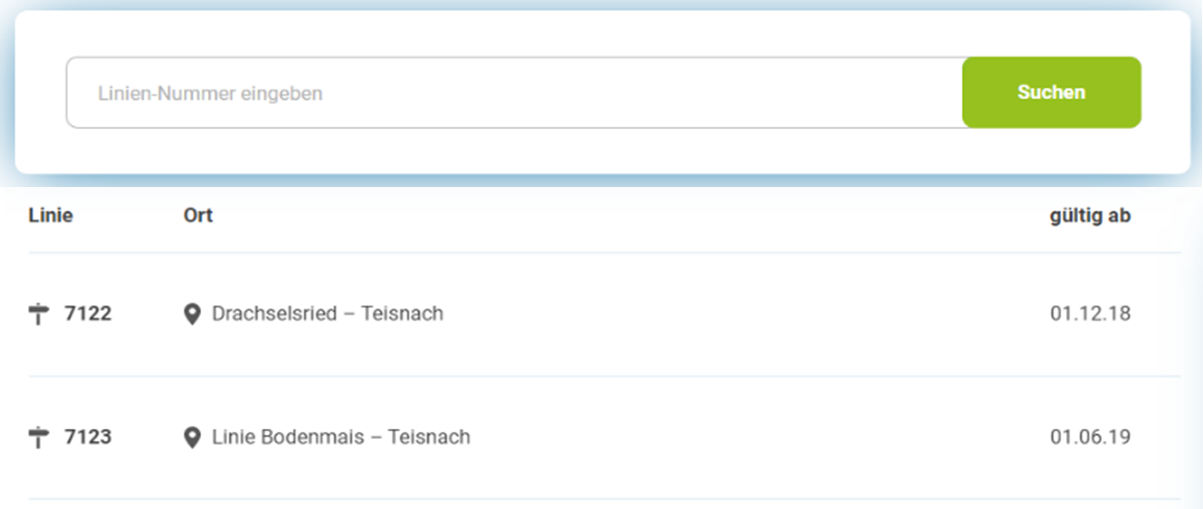1203x509 pixels.
Task: Click Teisnach in the 7123 row
Action: pos(429,437)
